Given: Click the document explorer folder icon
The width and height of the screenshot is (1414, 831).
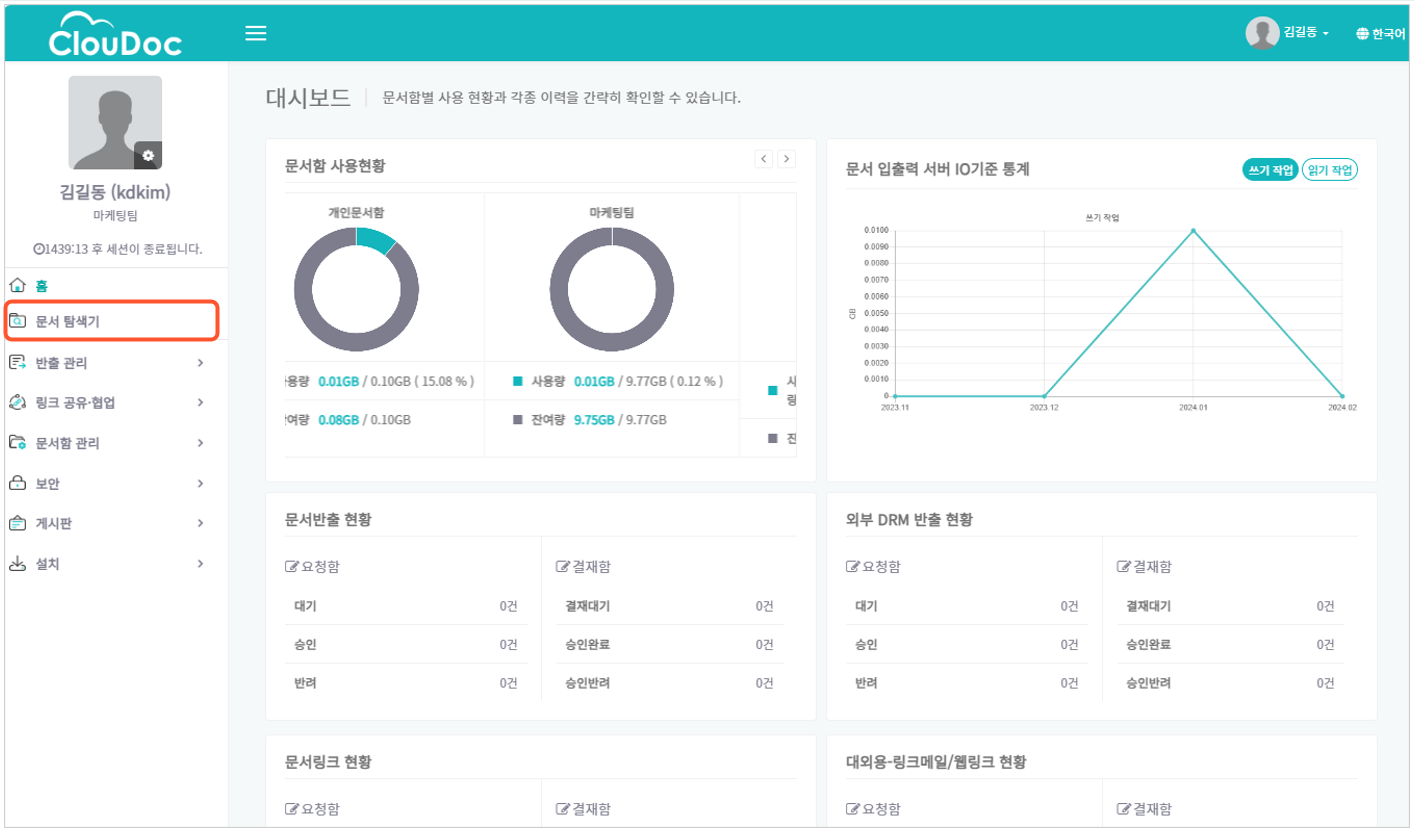Looking at the screenshot, I should click(17, 321).
